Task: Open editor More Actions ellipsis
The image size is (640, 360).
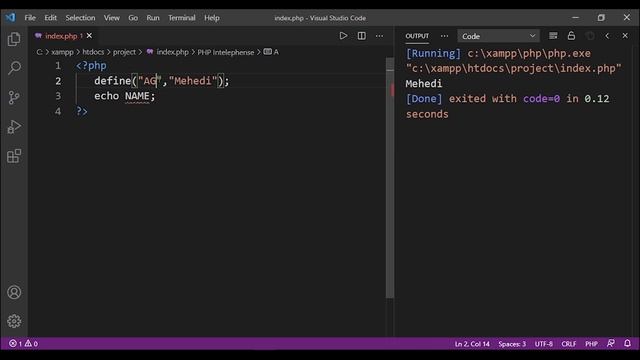Action: click(380, 36)
